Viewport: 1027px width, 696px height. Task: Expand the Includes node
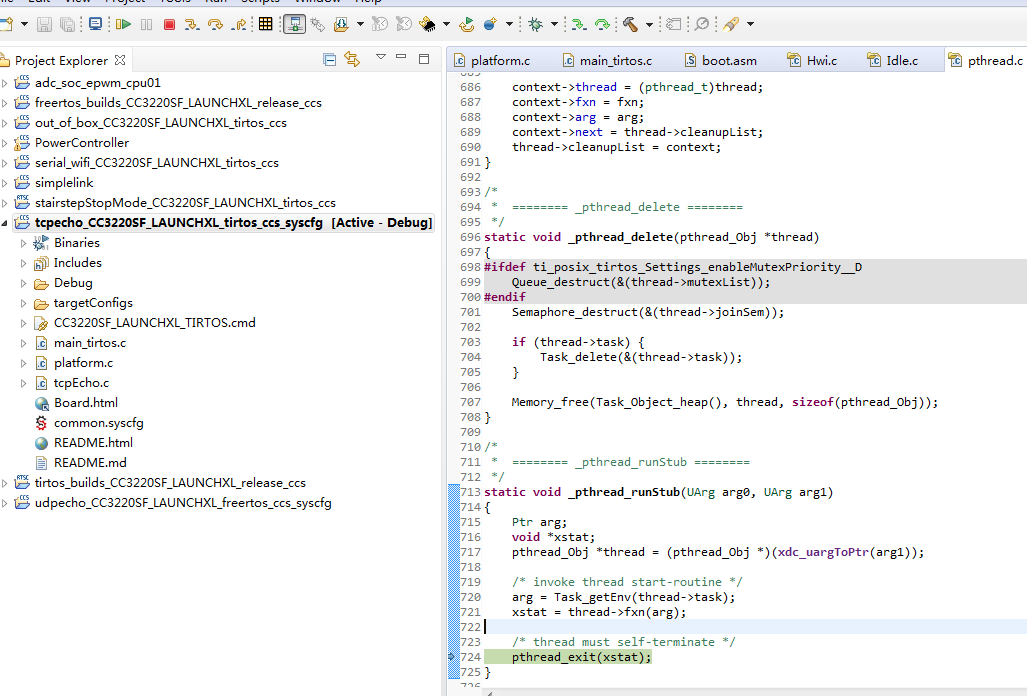[x=24, y=263]
